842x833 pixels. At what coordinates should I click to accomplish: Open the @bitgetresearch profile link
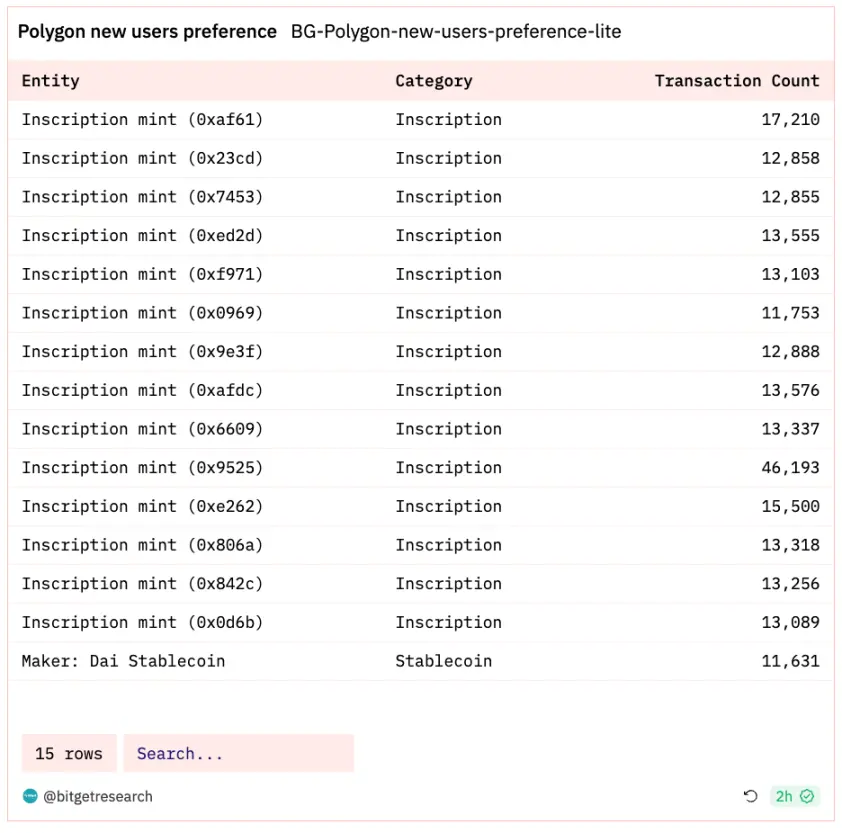(x=98, y=796)
